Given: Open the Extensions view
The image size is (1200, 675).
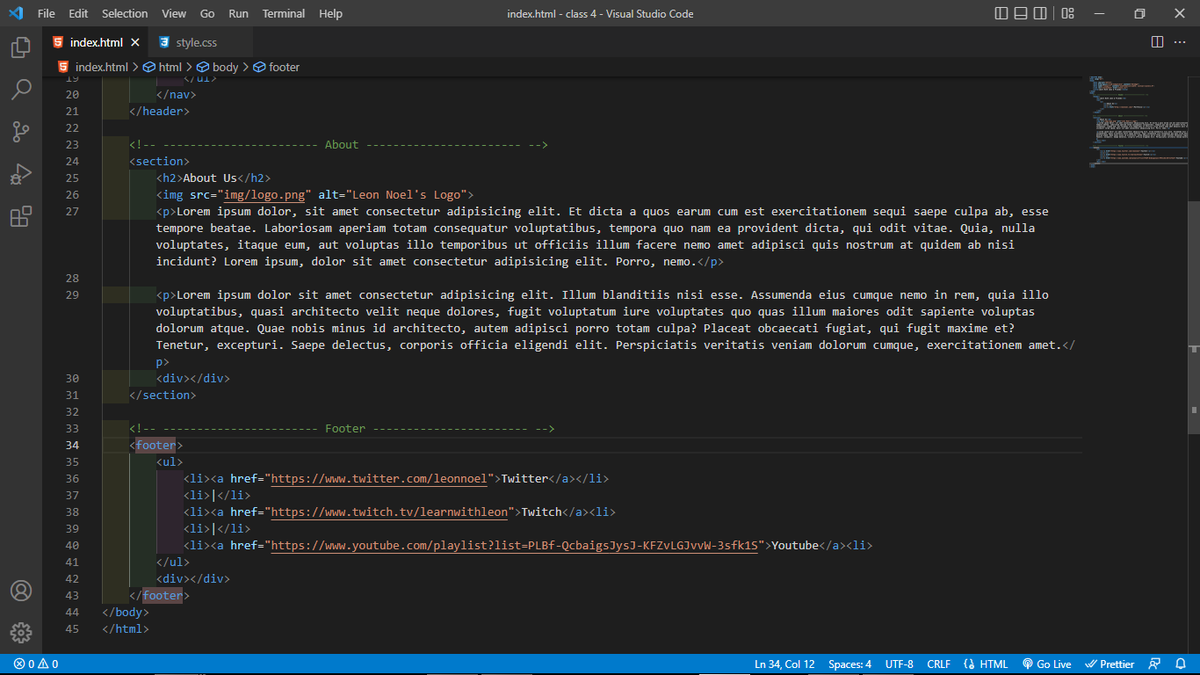Looking at the screenshot, I should [x=21, y=217].
